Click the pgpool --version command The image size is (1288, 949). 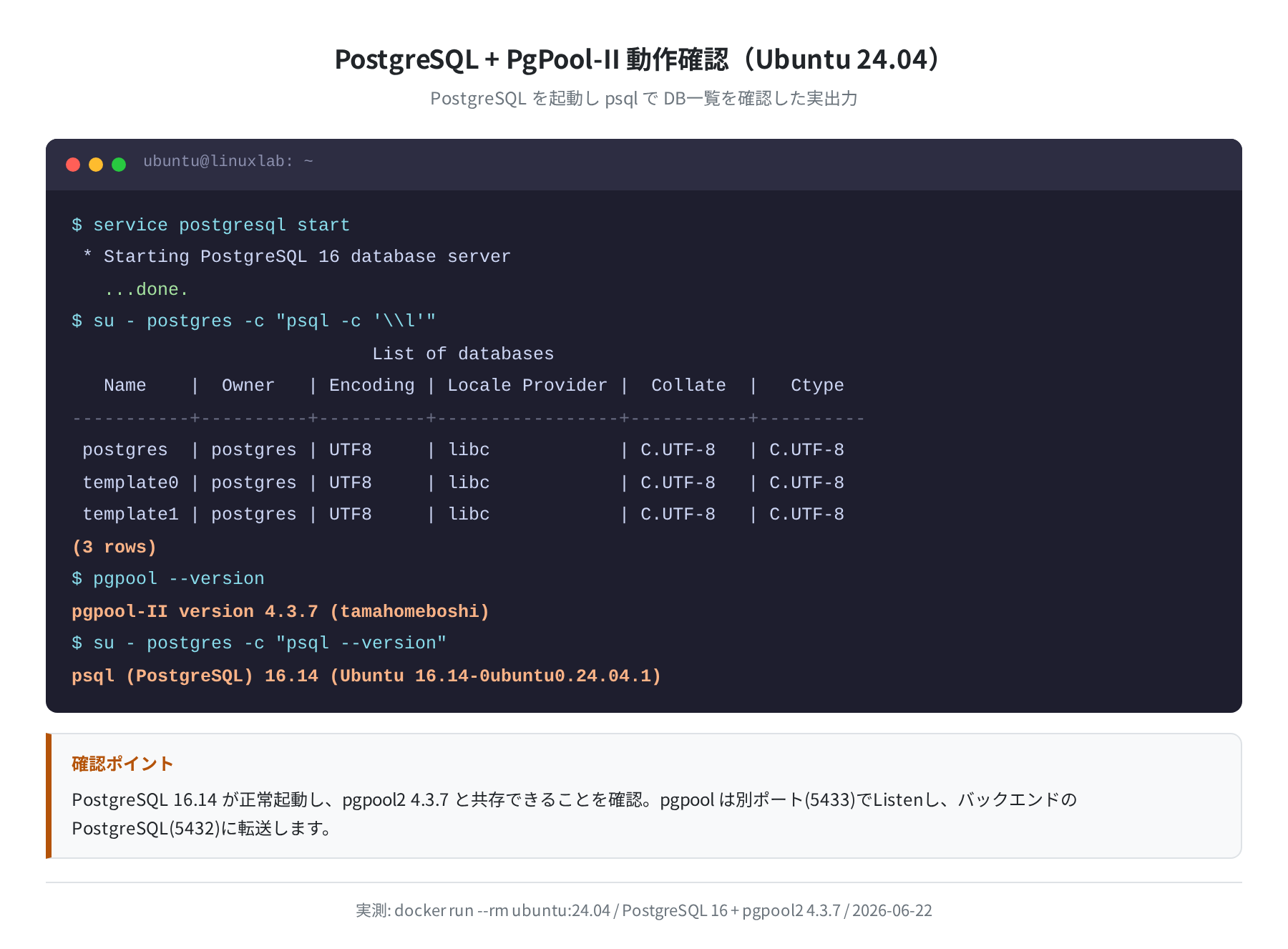[x=168, y=579]
